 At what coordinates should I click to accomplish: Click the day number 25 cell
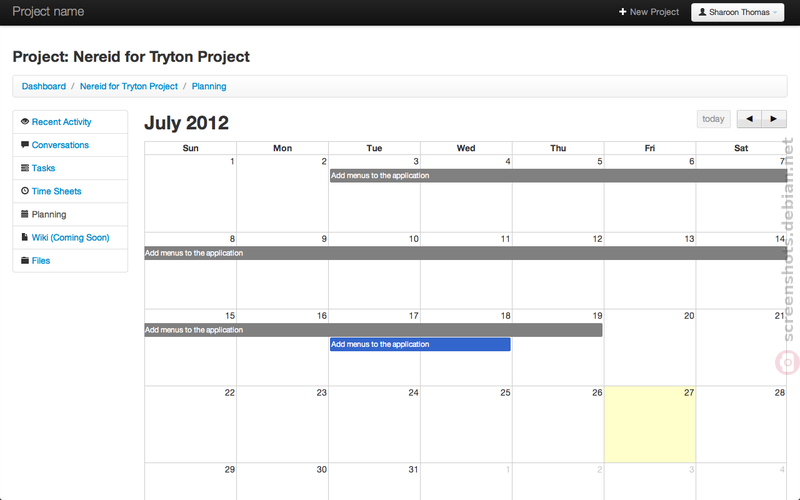point(466,424)
